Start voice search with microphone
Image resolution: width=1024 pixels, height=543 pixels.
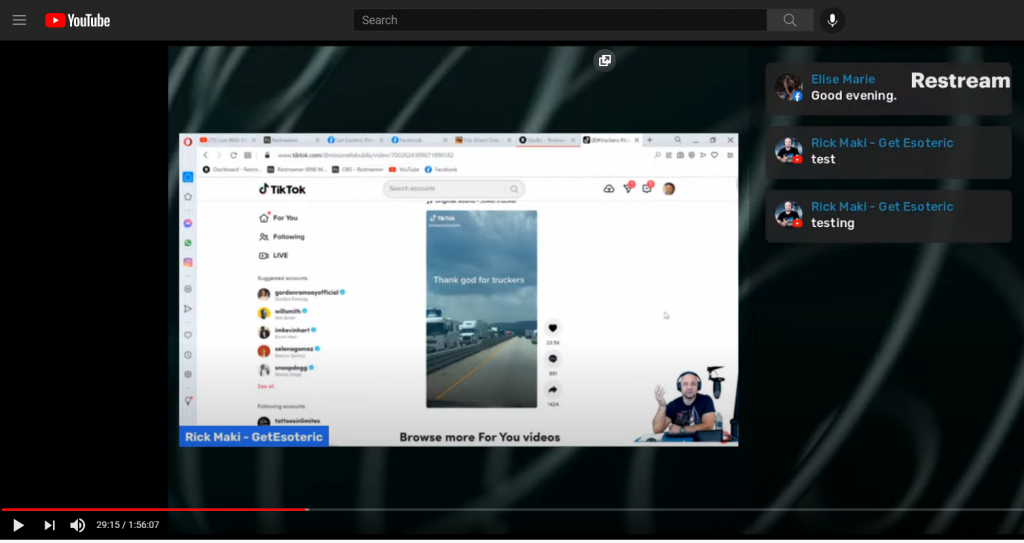[x=832, y=20]
